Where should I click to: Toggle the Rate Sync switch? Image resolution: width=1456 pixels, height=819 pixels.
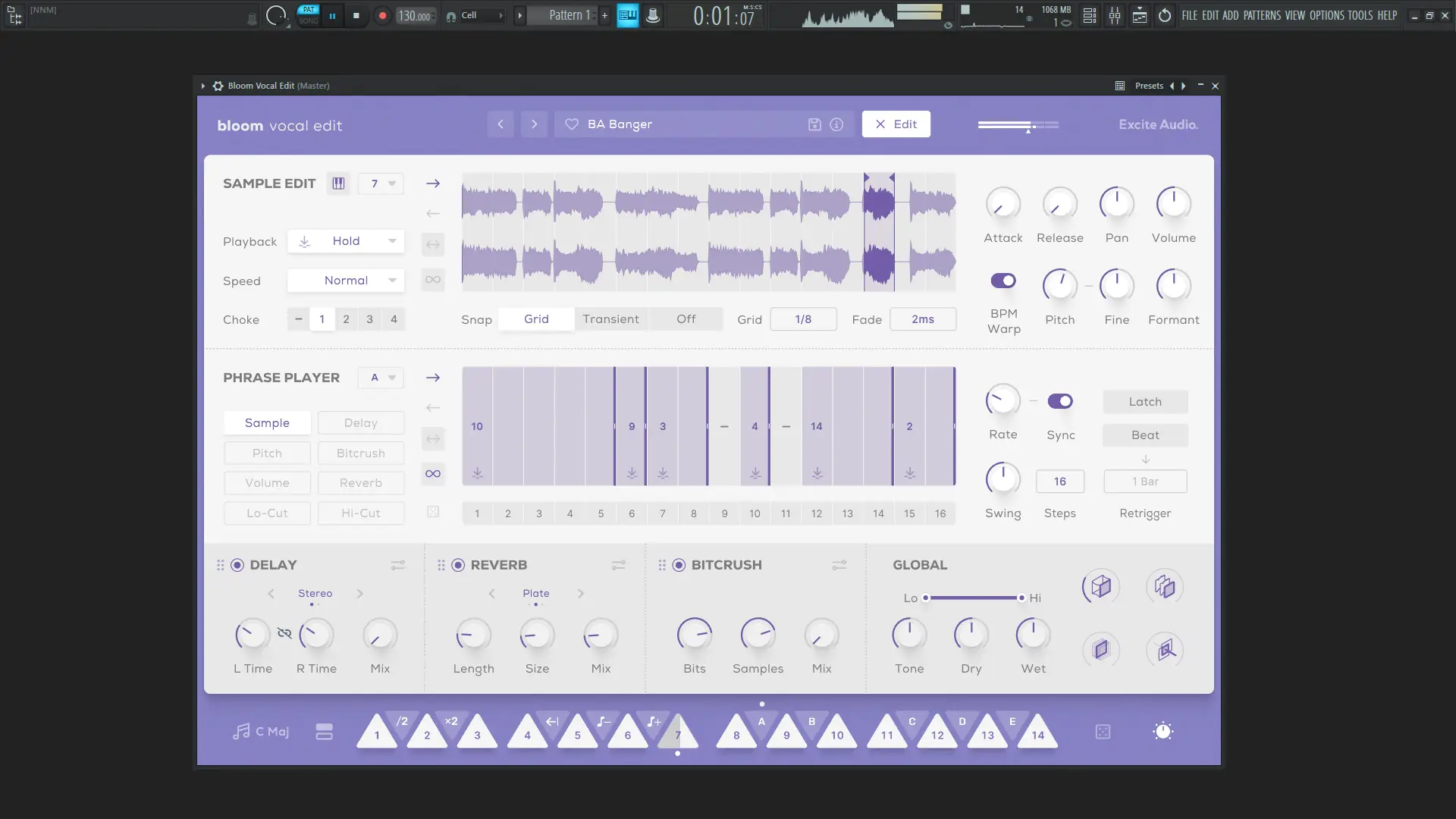click(1060, 401)
